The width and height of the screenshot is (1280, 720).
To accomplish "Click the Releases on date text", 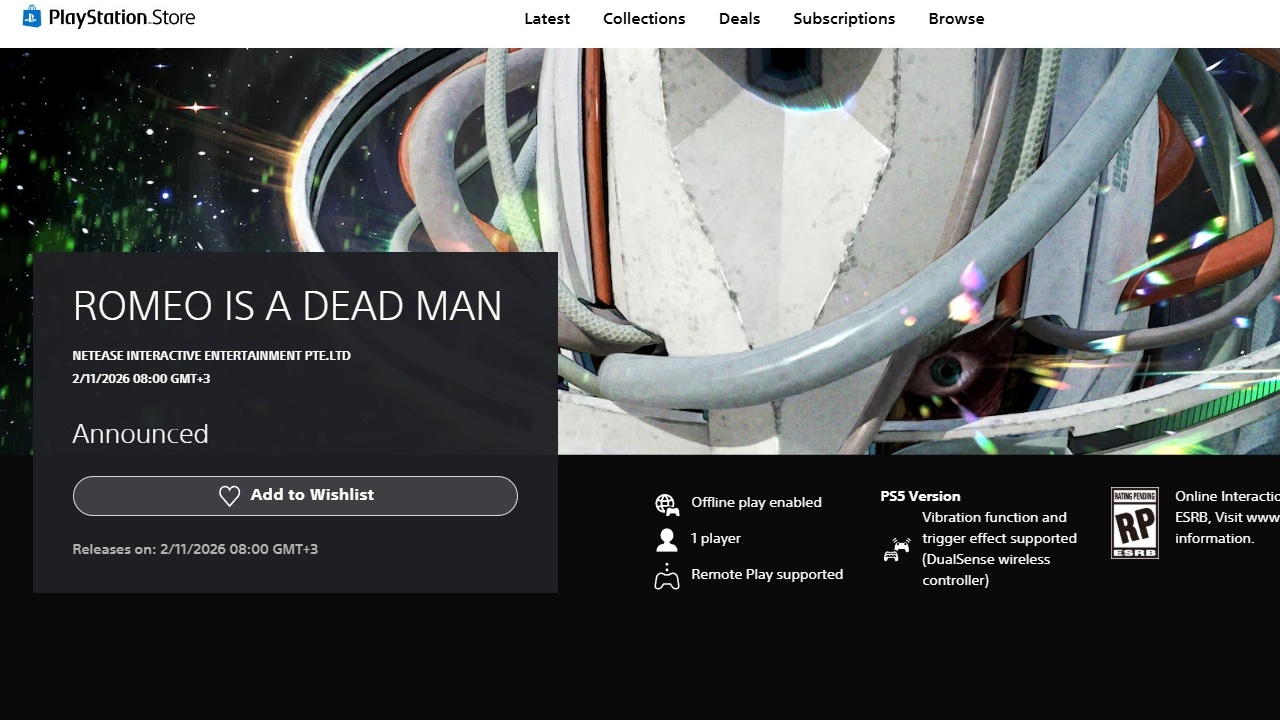I will [x=195, y=549].
